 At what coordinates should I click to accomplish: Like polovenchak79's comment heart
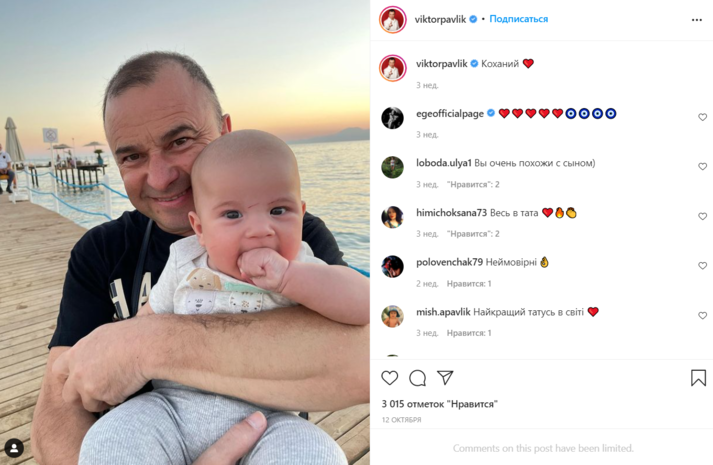pos(703,266)
